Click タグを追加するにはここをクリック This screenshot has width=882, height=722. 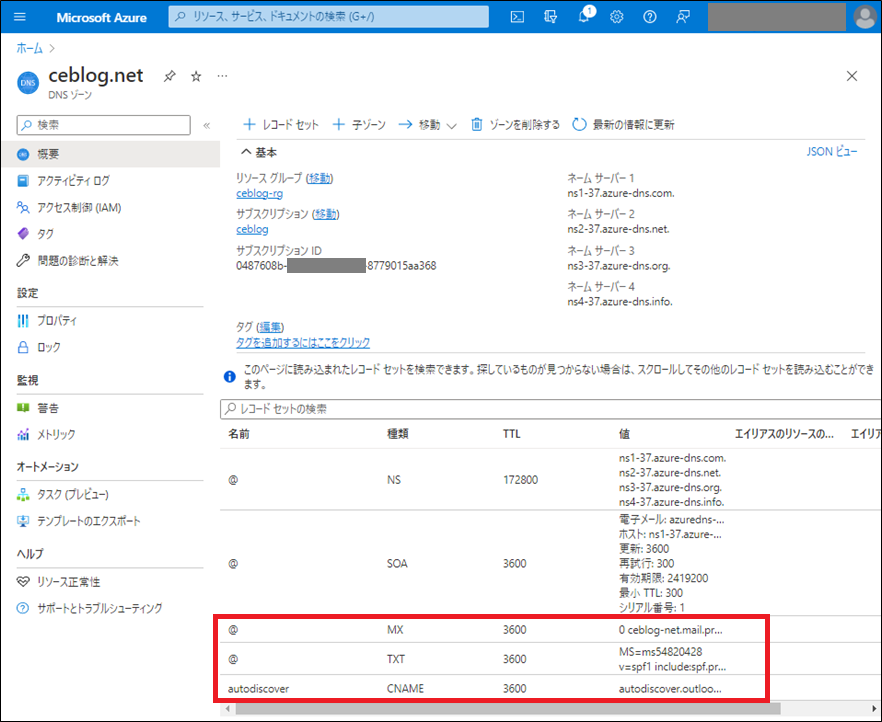coord(303,342)
